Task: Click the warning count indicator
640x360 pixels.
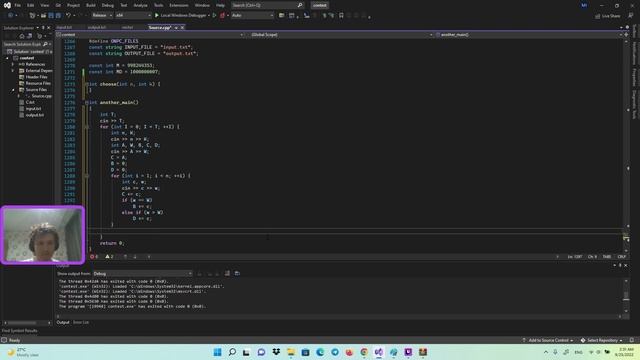Action: pyautogui.click(x=109, y=257)
